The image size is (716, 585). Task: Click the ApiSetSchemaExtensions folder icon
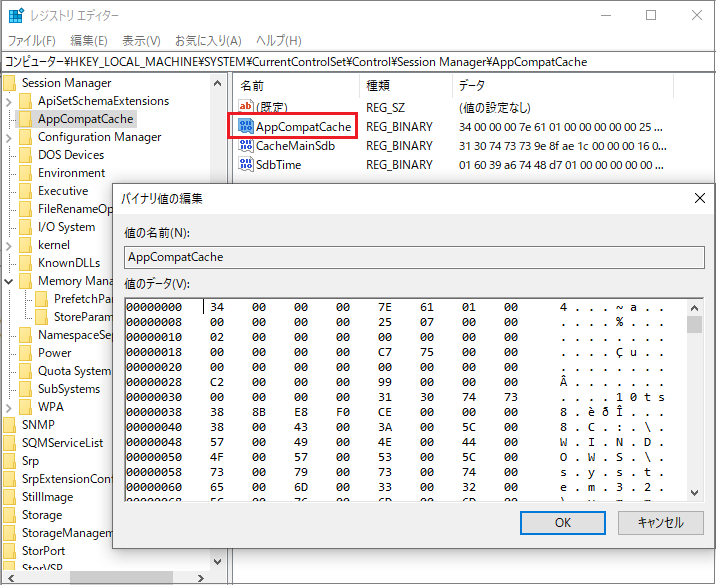point(26,101)
